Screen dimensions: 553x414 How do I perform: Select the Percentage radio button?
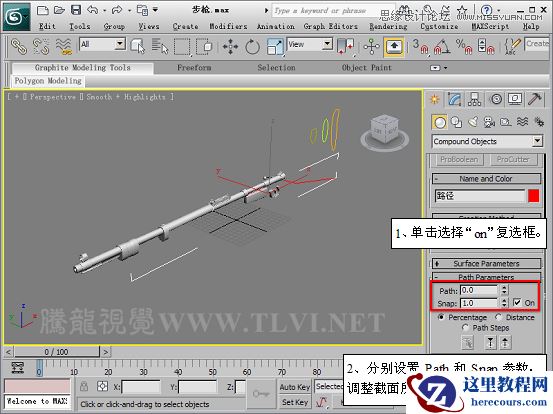click(x=441, y=317)
